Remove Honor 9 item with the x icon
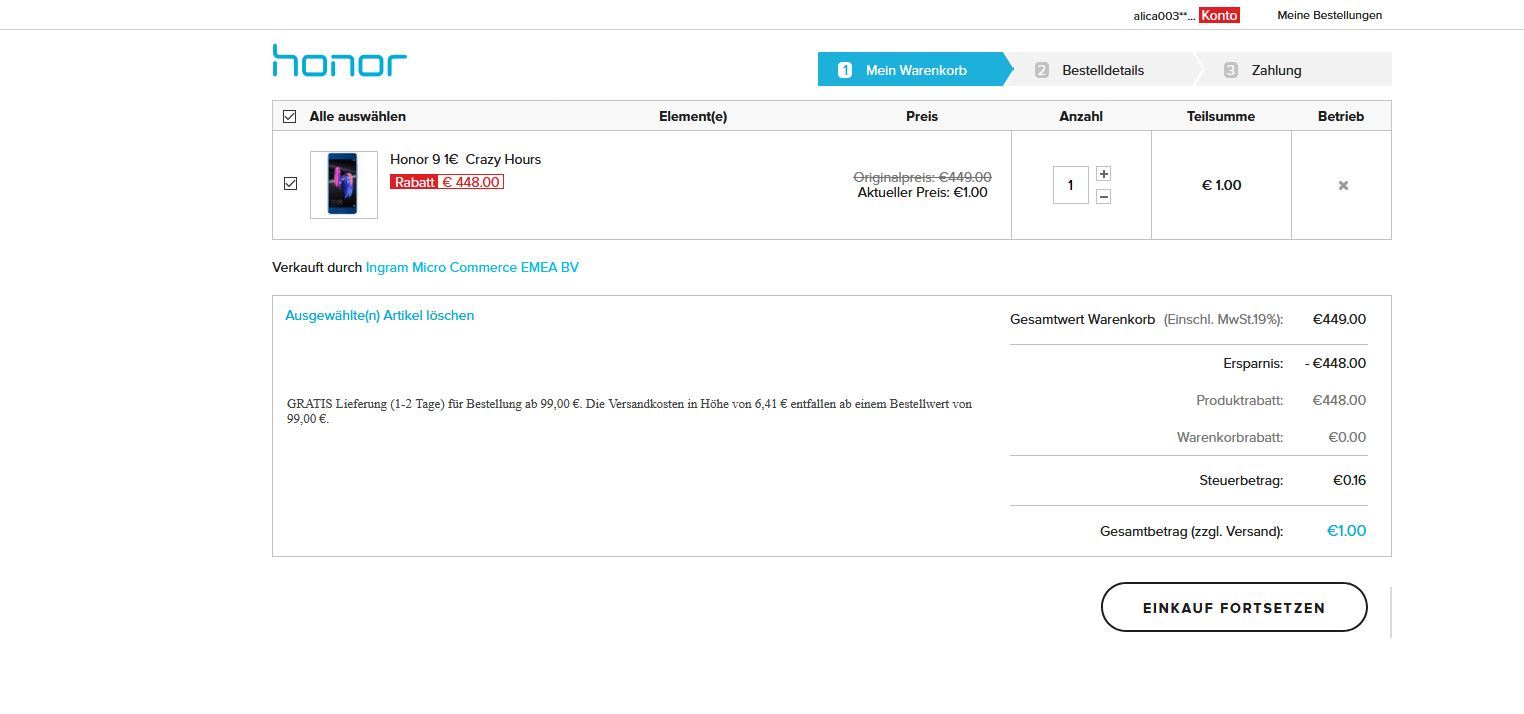The image size is (1524, 714). coord(1343,185)
